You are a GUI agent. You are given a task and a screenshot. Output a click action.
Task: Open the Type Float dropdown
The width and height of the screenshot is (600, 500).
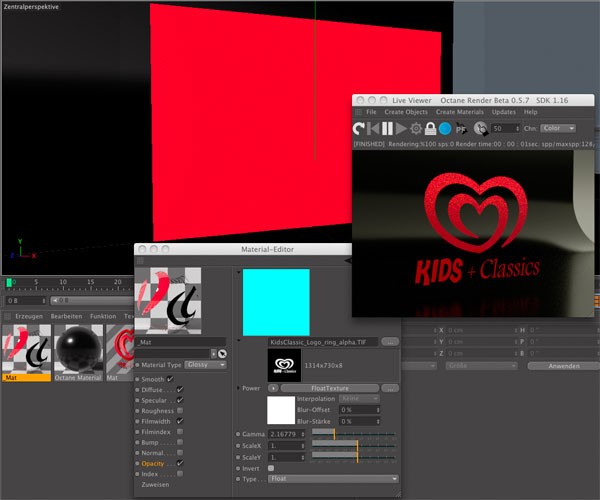click(333, 479)
